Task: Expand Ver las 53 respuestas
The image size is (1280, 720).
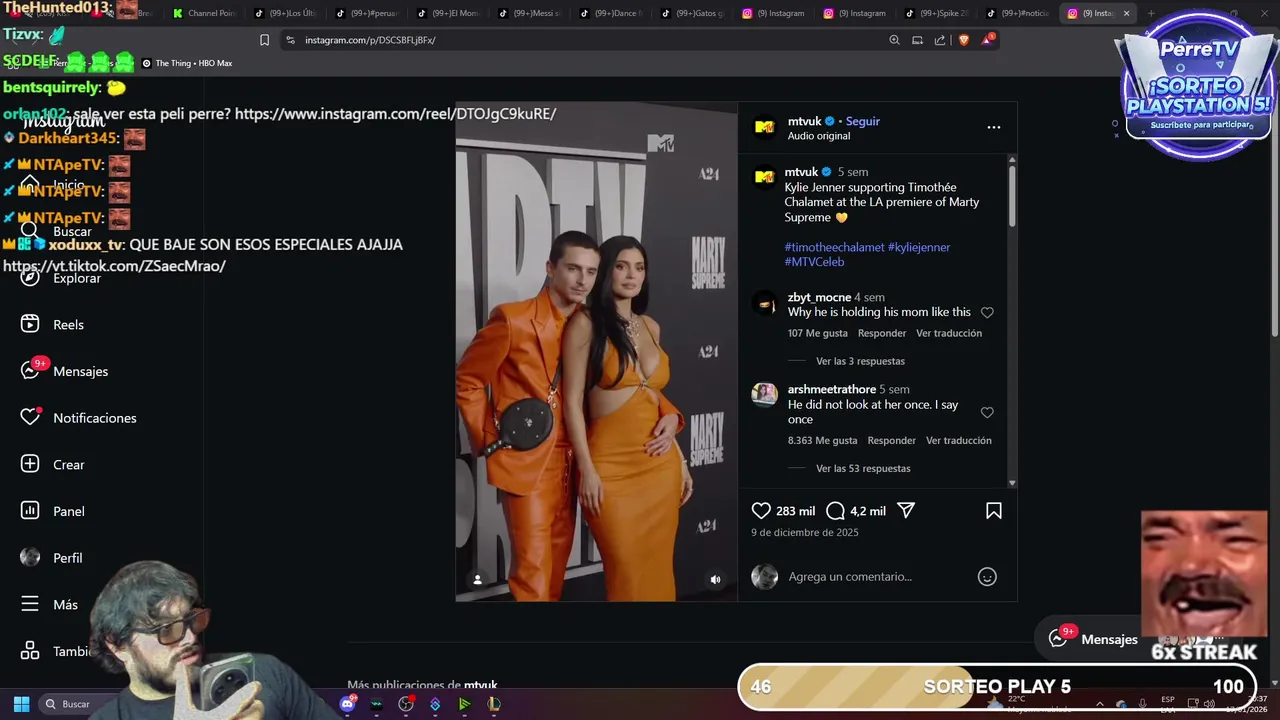Action: tap(863, 468)
